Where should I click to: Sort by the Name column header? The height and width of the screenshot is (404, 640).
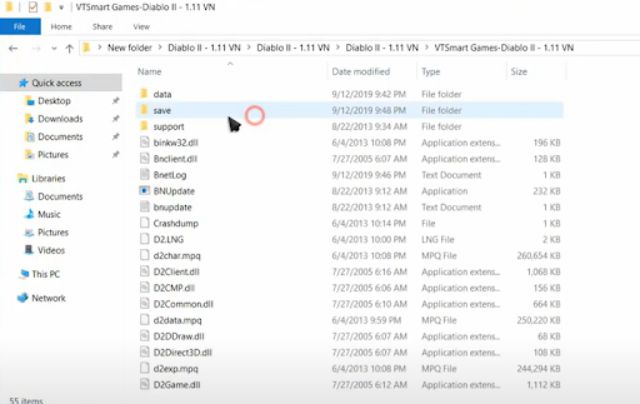[x=149, y=72]
